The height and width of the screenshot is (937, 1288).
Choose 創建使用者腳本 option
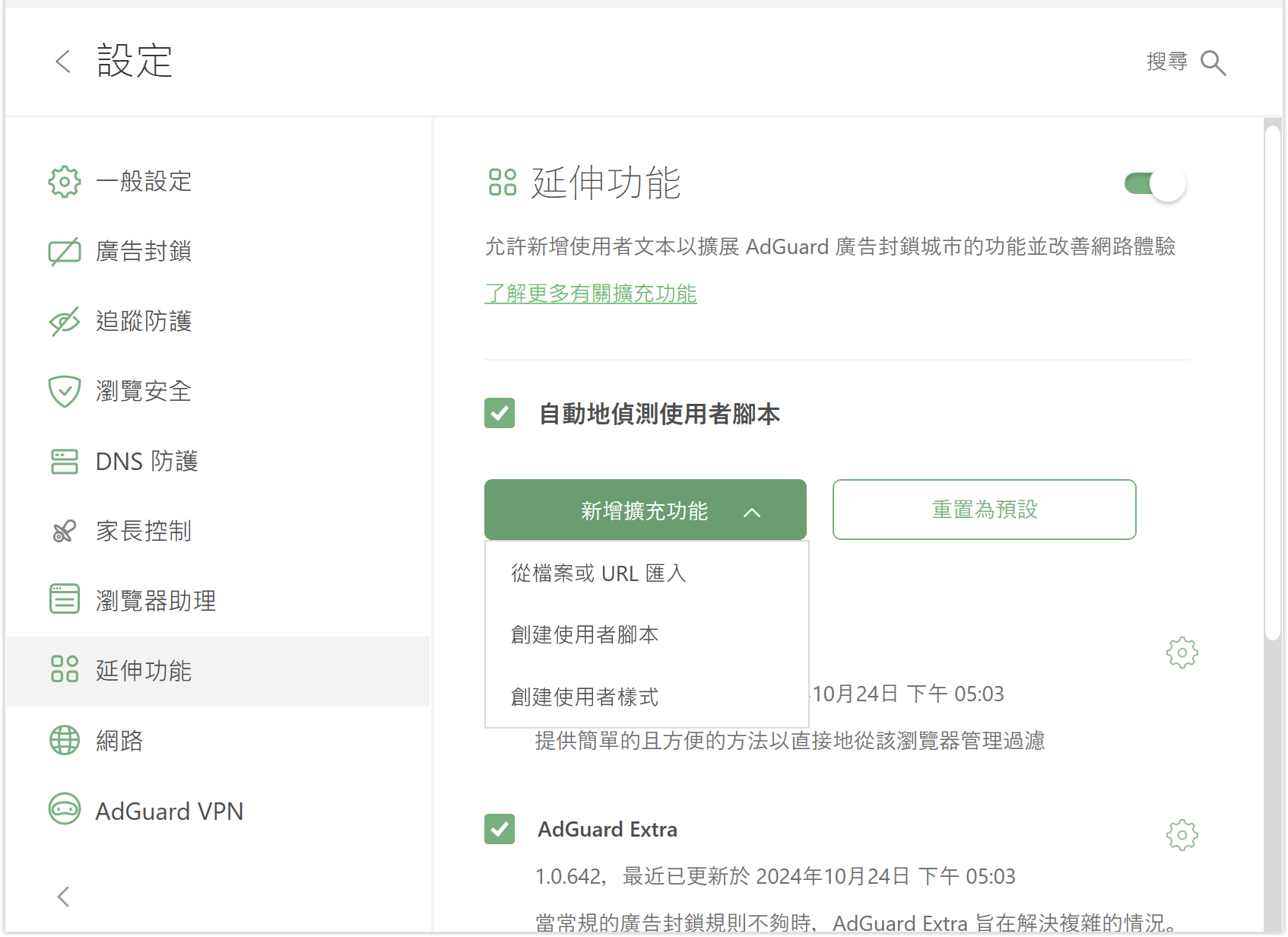point(647,635)
